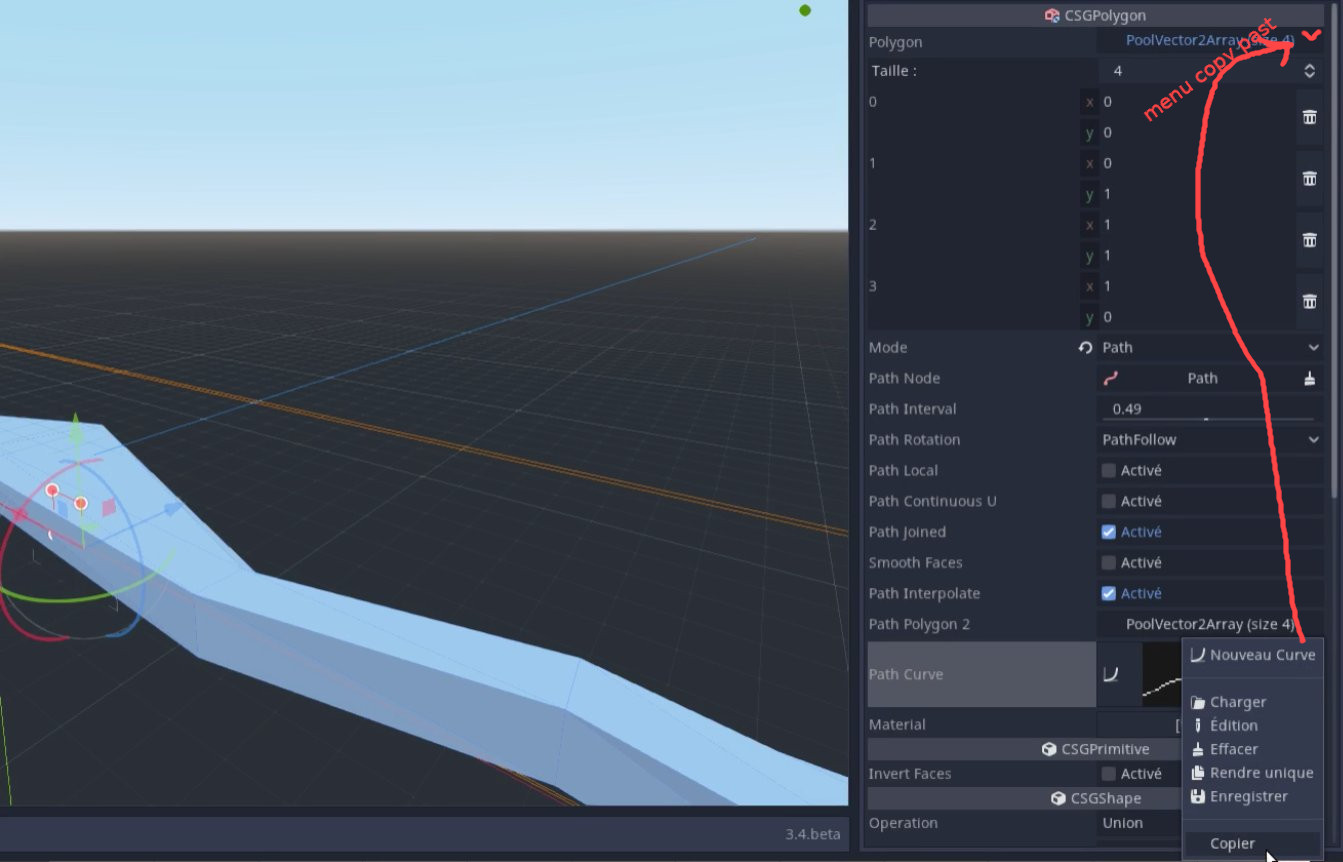Choose Charger in the context menu

(1252, 702)
